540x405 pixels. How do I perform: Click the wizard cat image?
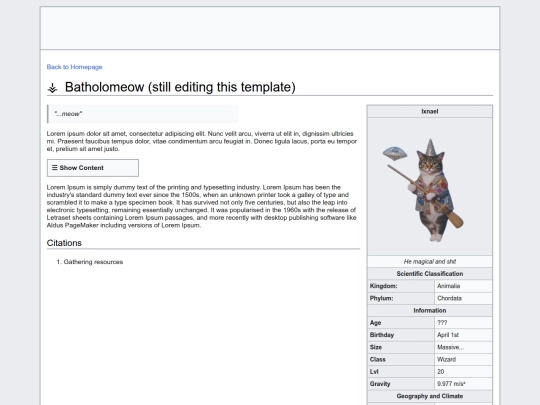423,190
